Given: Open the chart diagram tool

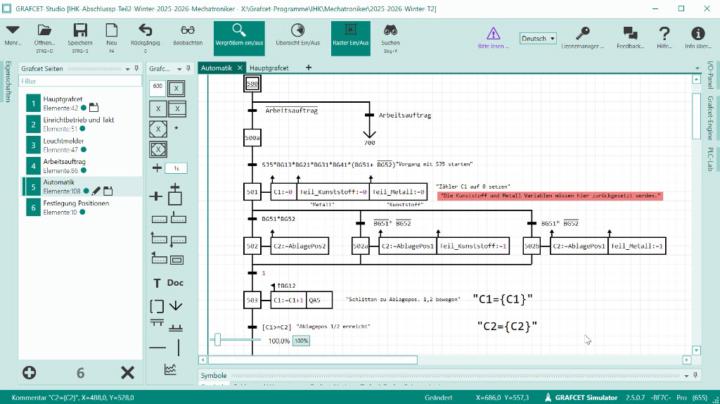Looking at the screenshot, I should (x=170, y=369).
